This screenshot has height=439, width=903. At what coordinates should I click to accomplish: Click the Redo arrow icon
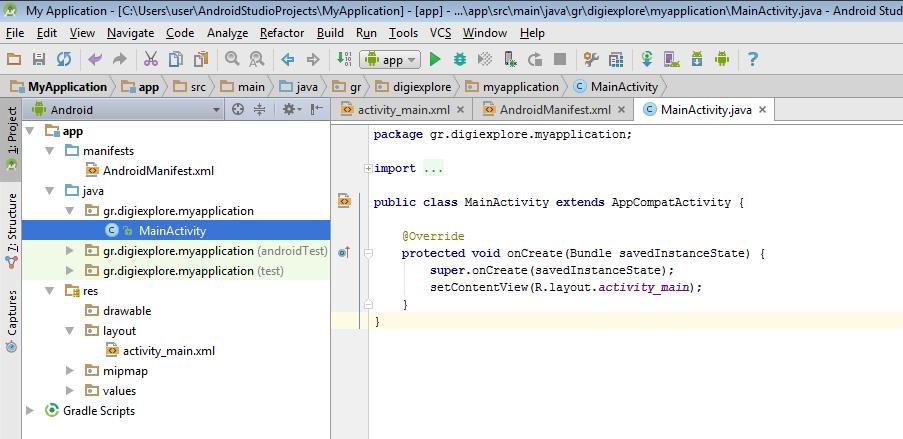point(120,59)
